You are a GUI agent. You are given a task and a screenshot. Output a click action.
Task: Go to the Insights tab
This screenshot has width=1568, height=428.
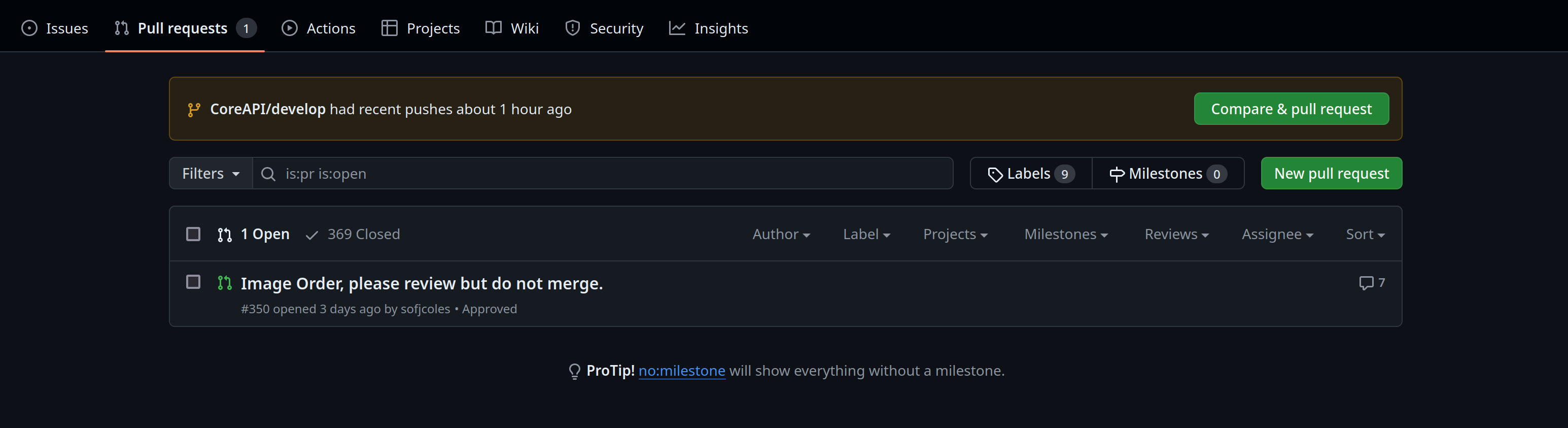point(709,28)
